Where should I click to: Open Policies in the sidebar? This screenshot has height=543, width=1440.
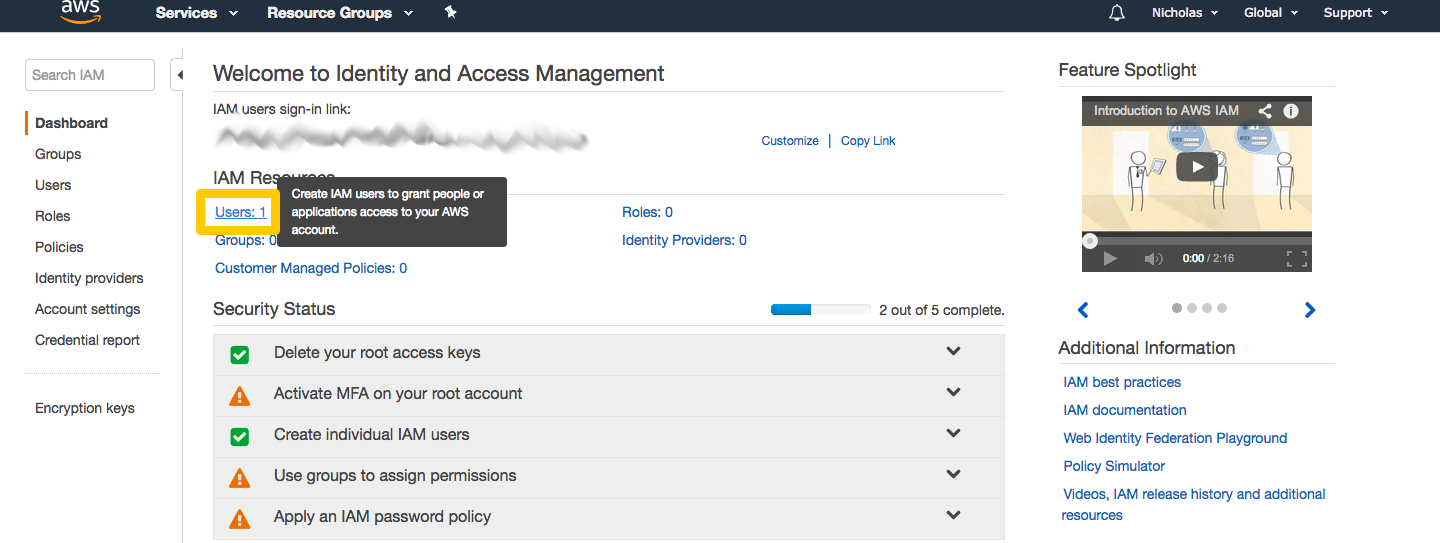click(x=59, y=247)
